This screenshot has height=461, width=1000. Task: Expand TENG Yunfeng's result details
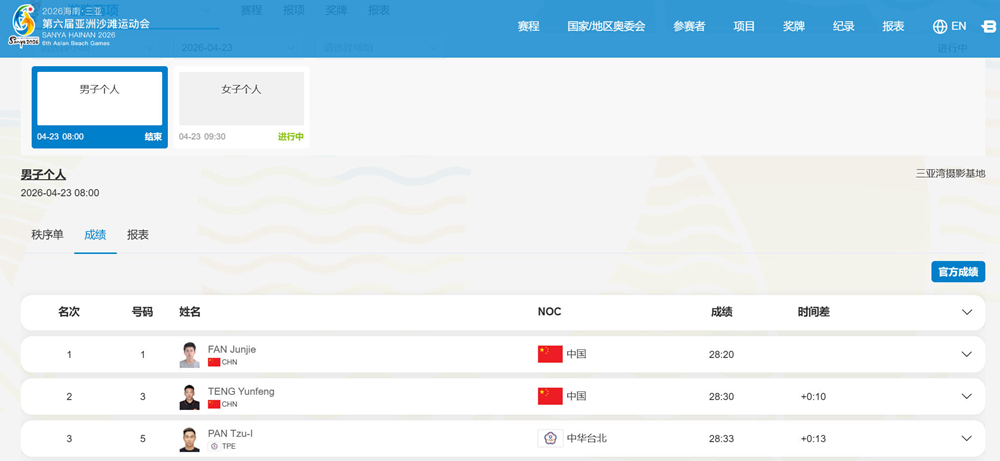pos(966,397)
